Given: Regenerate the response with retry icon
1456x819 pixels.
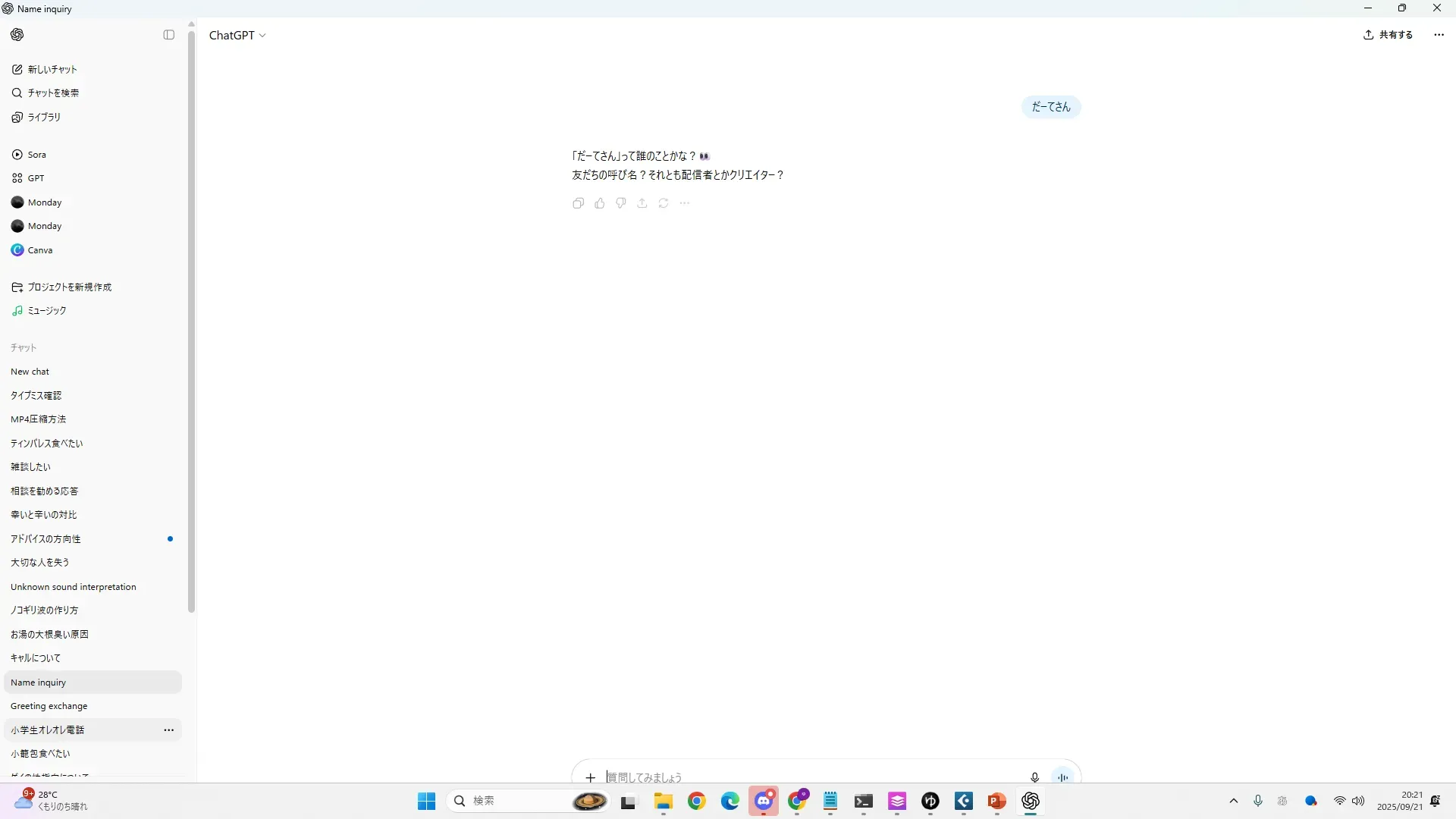Looking at the screenshot, I should pos(664,203).
